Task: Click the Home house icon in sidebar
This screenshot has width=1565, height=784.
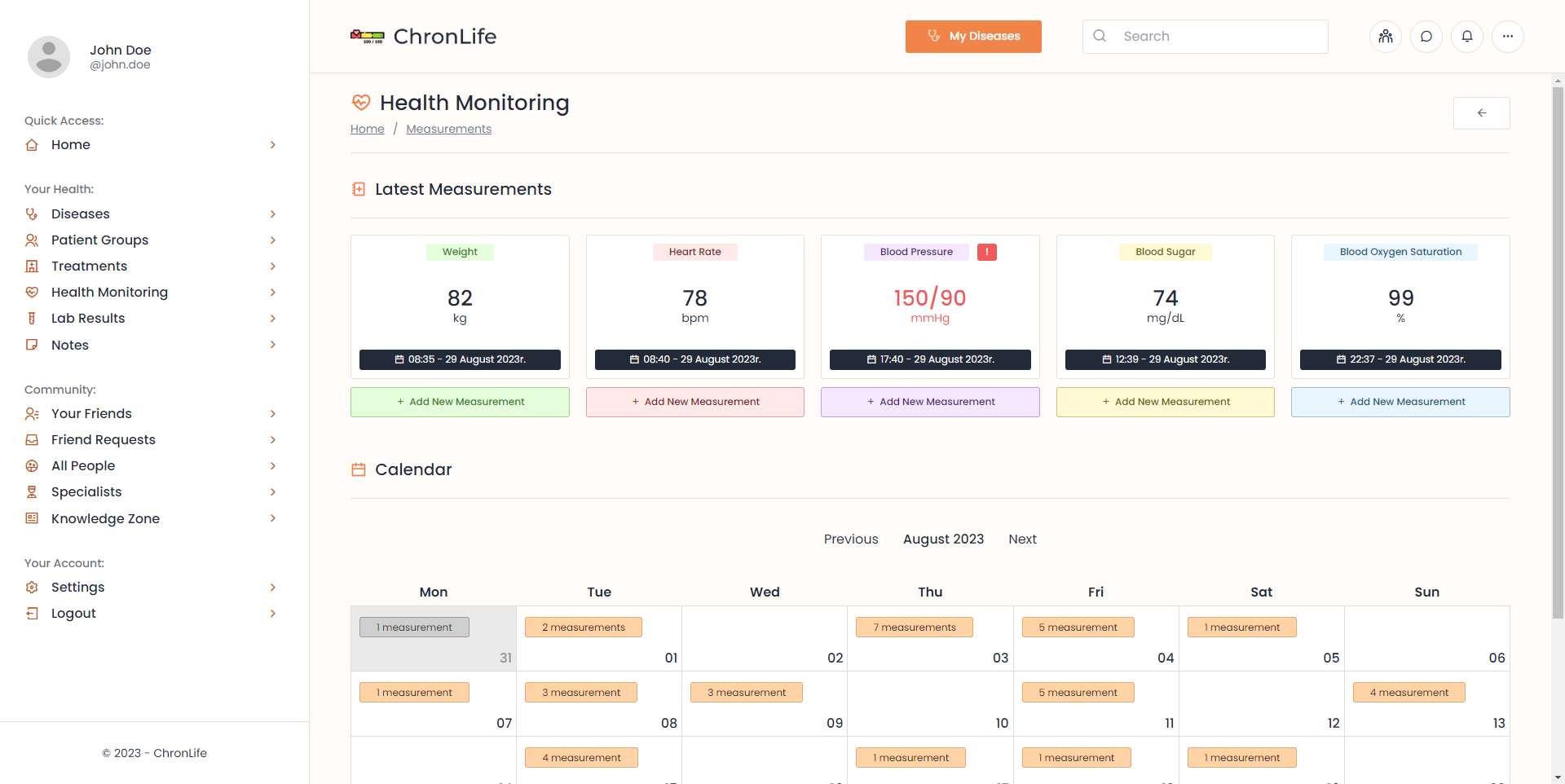Action: 32,145
